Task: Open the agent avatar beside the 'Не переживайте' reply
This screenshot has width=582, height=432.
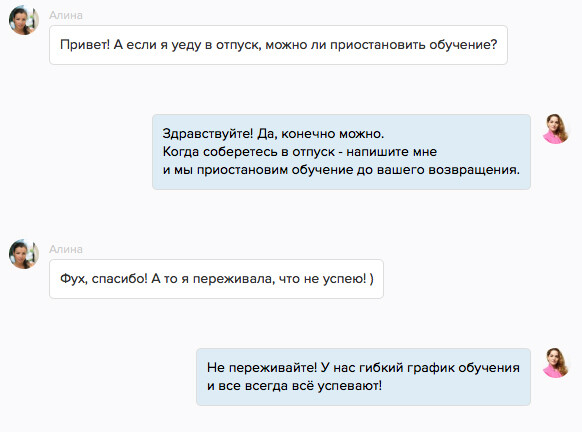Action: (x=556, y=363)
